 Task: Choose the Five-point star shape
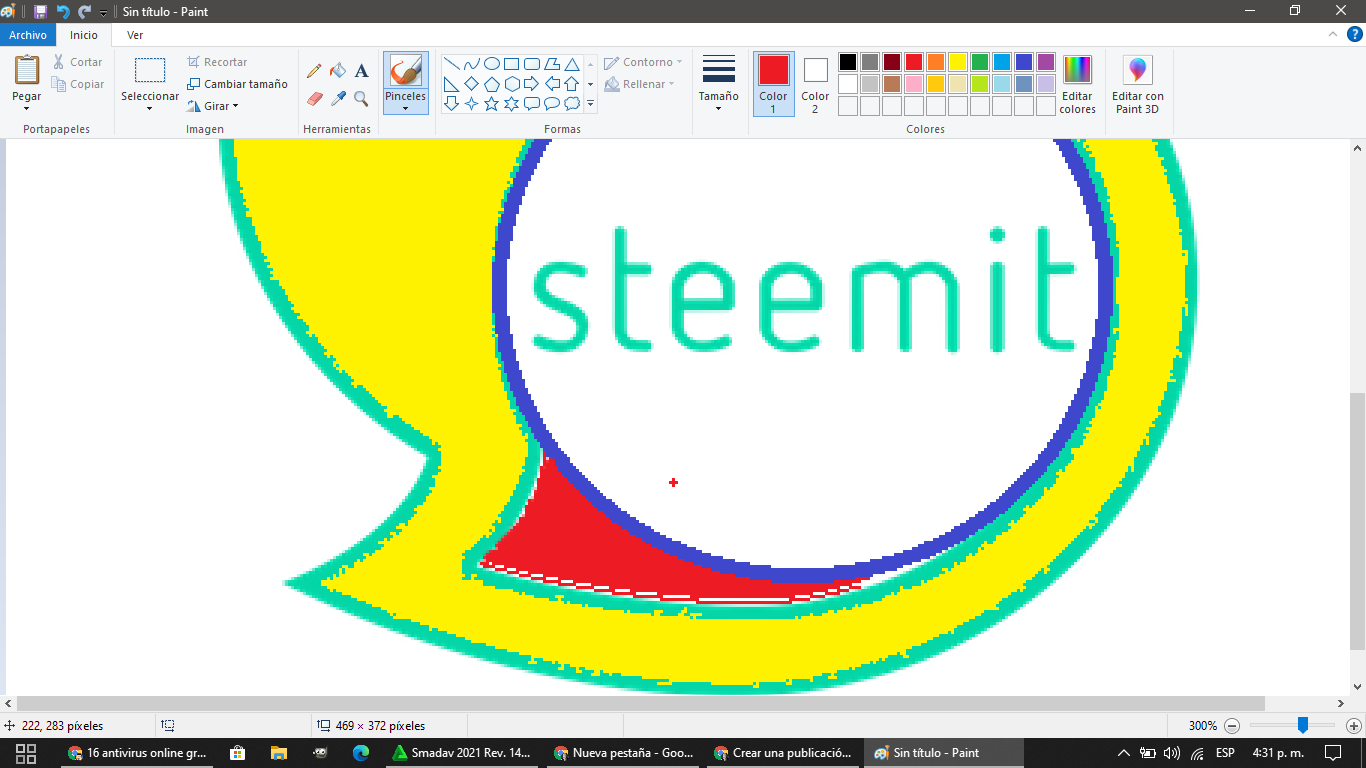pyautogui.click(x=492, y=104)
